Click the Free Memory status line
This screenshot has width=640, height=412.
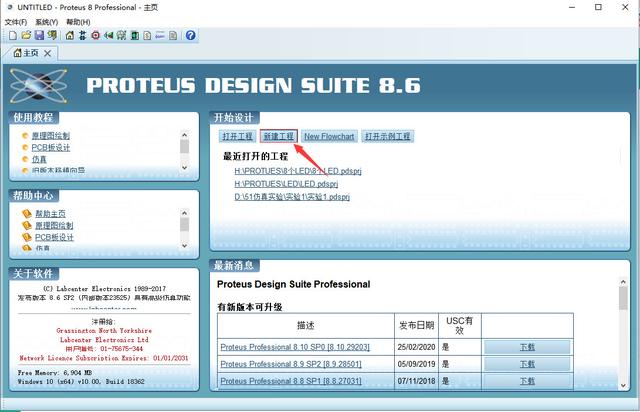(55, 373)
